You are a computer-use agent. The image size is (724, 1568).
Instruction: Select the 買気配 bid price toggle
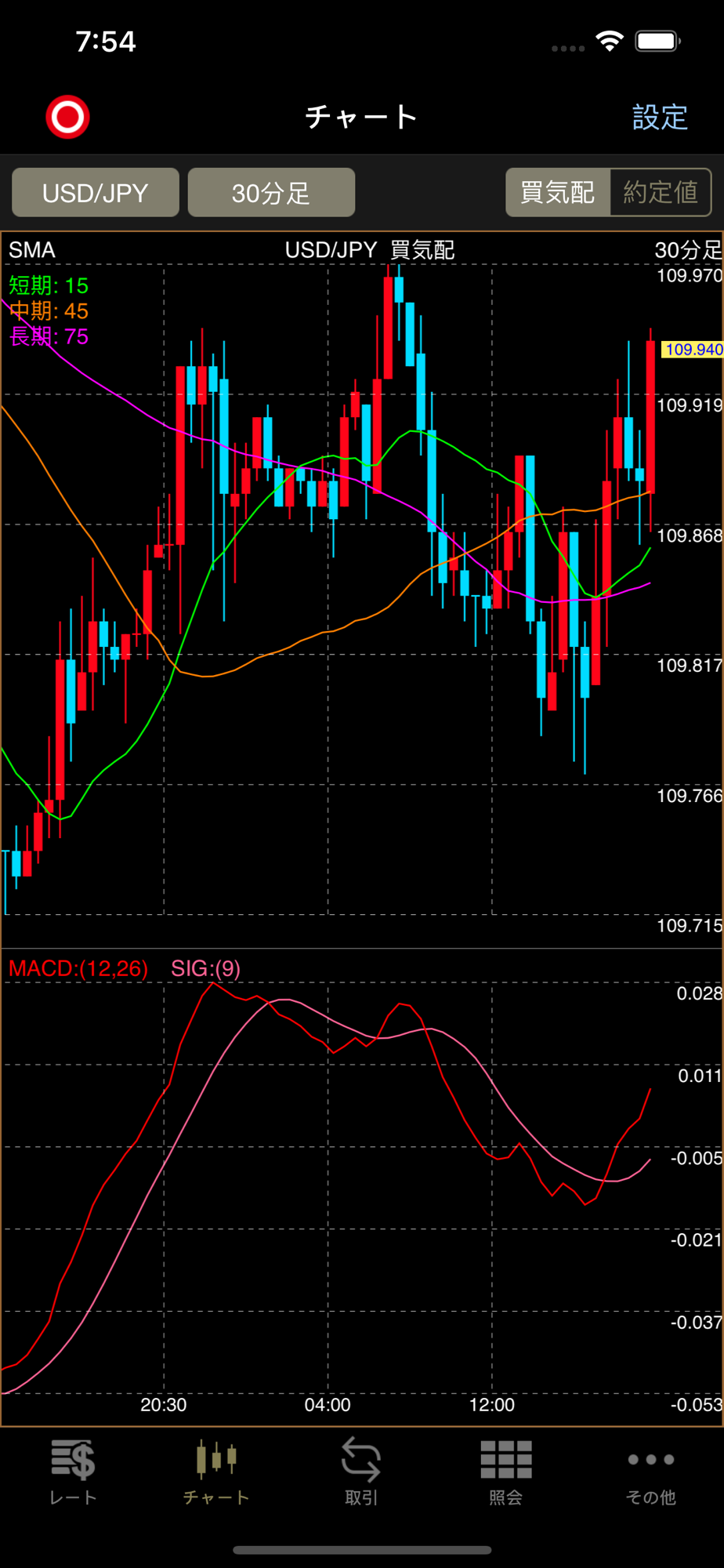coord(558,192)
